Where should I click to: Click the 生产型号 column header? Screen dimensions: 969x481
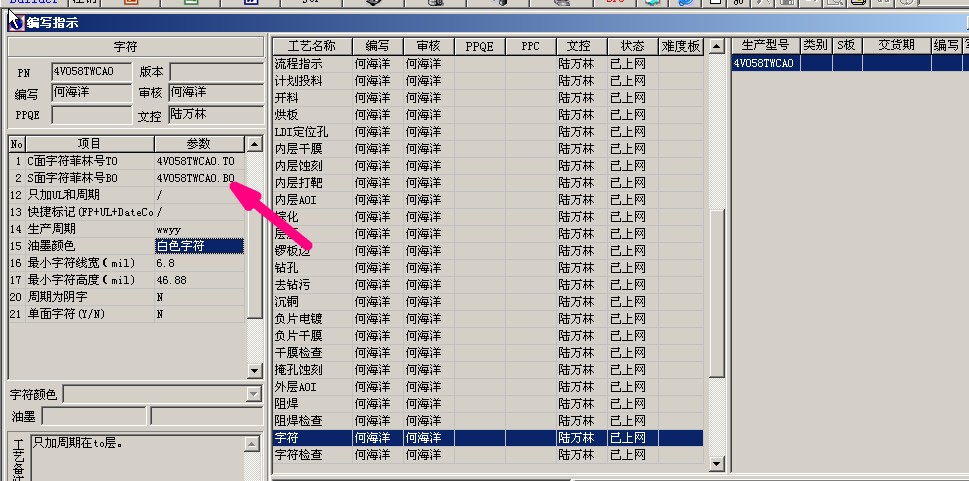765,46
